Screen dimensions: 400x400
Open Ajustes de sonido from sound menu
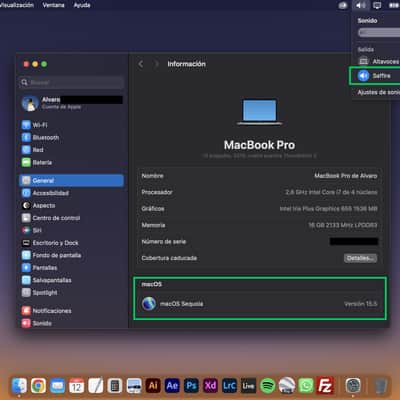coord(378,92)
